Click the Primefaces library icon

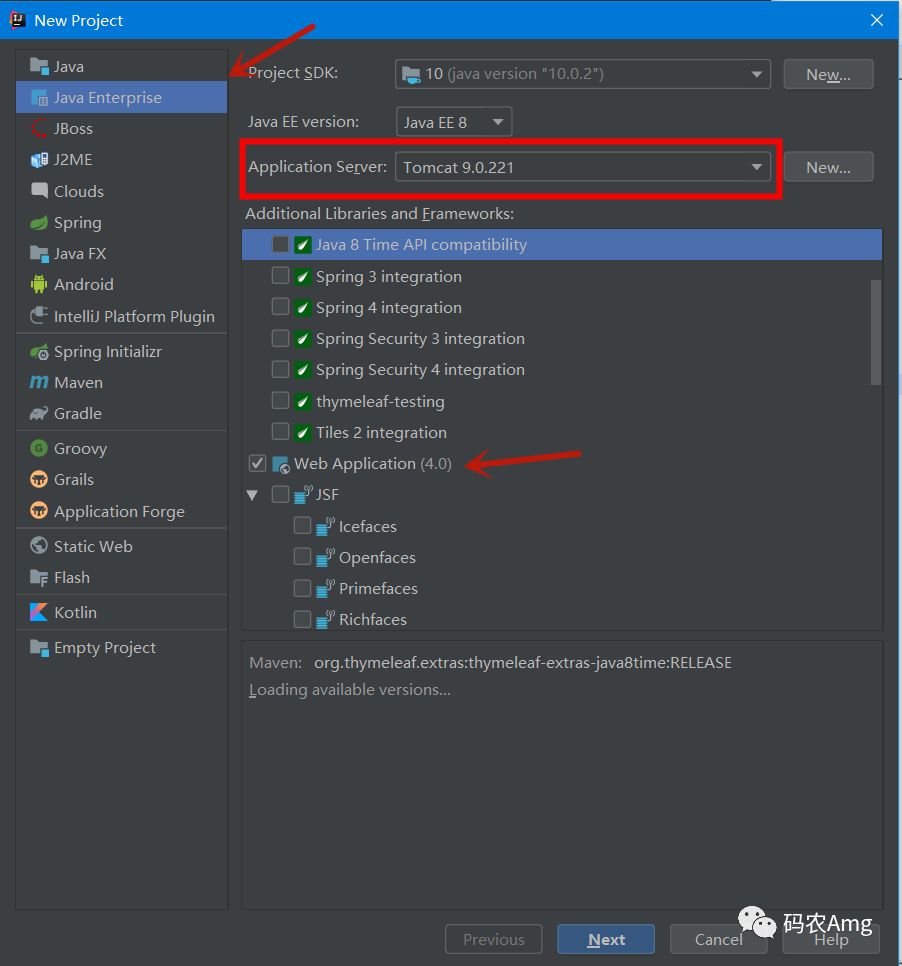(325, 588)
